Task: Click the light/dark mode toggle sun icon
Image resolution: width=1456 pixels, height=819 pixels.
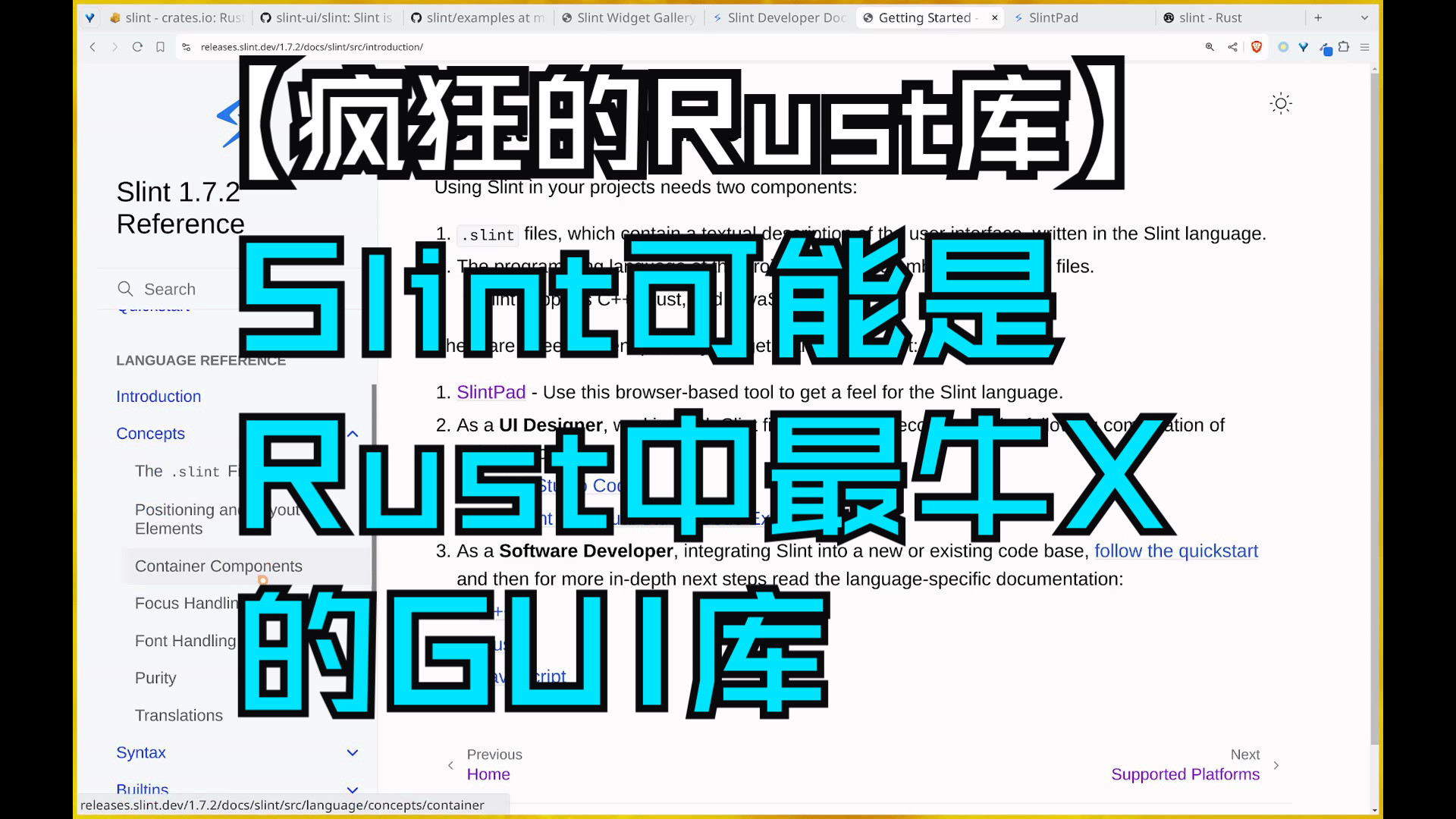Action: (1280, 104)
